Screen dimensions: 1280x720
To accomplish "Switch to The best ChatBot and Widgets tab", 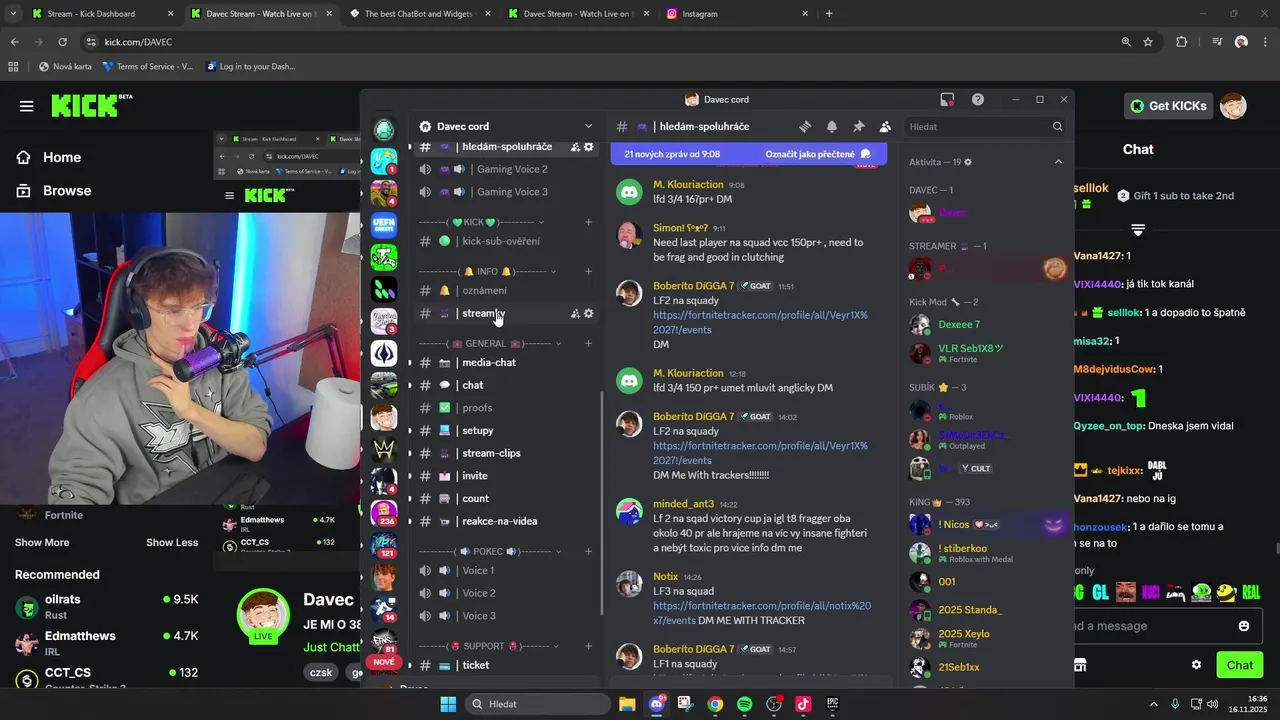I will 418,14.
